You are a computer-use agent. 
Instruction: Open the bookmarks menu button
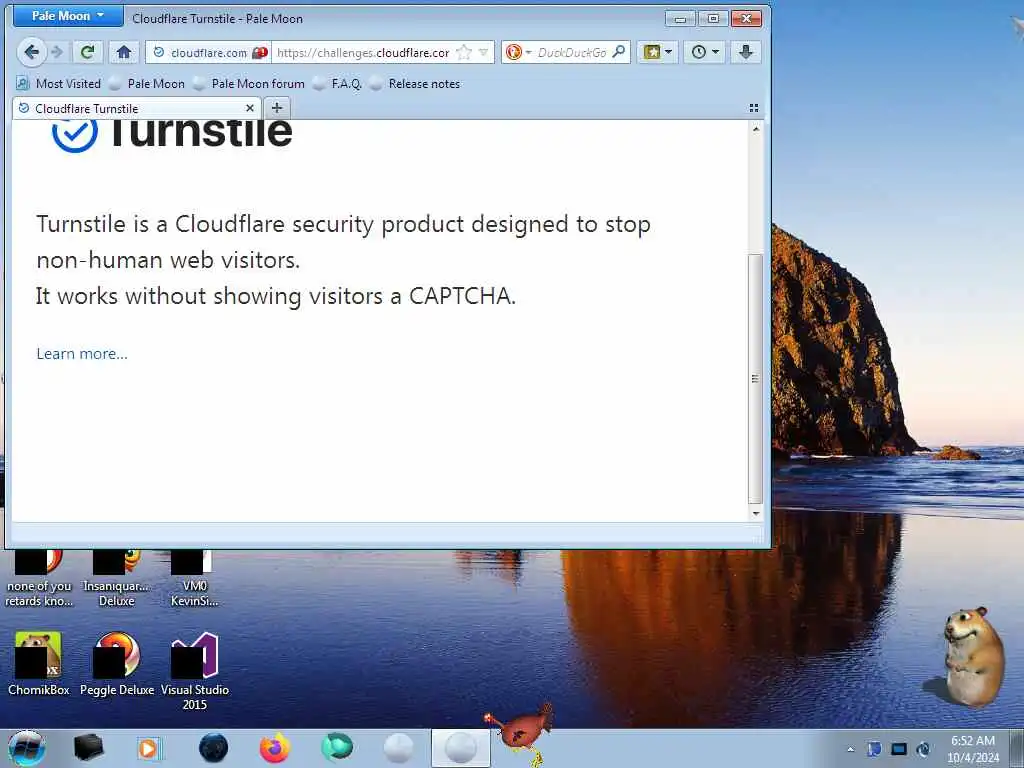pyautogui.click(x=657, y=52)
